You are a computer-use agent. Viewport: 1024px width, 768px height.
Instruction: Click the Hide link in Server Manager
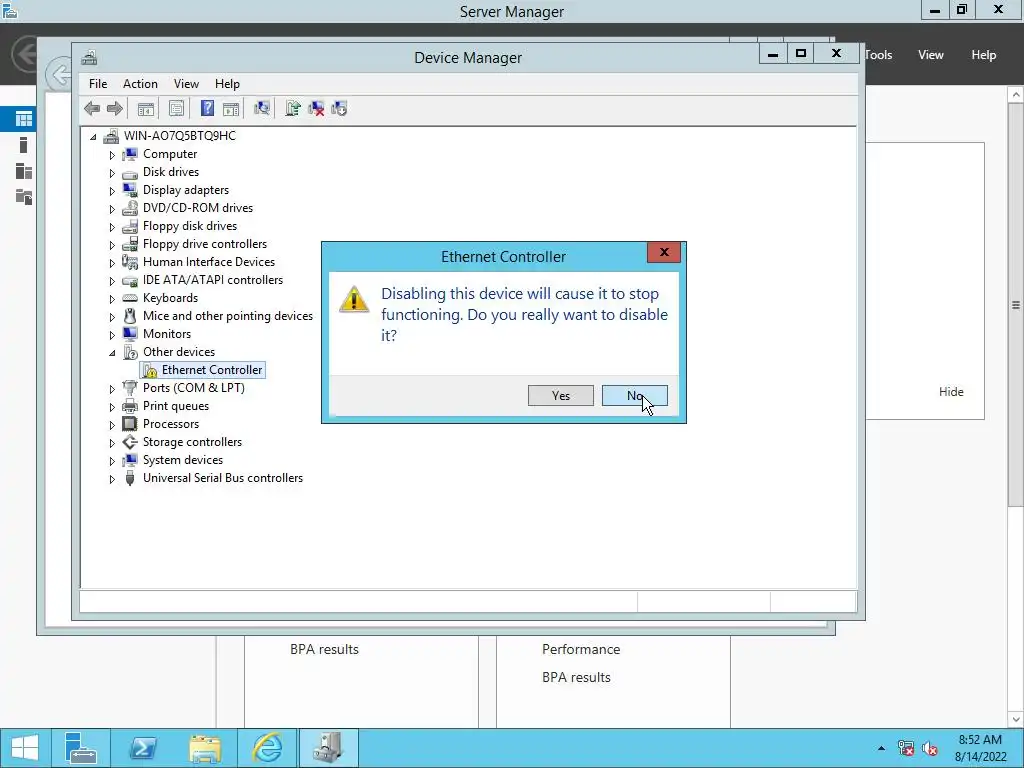click(951, 392)
